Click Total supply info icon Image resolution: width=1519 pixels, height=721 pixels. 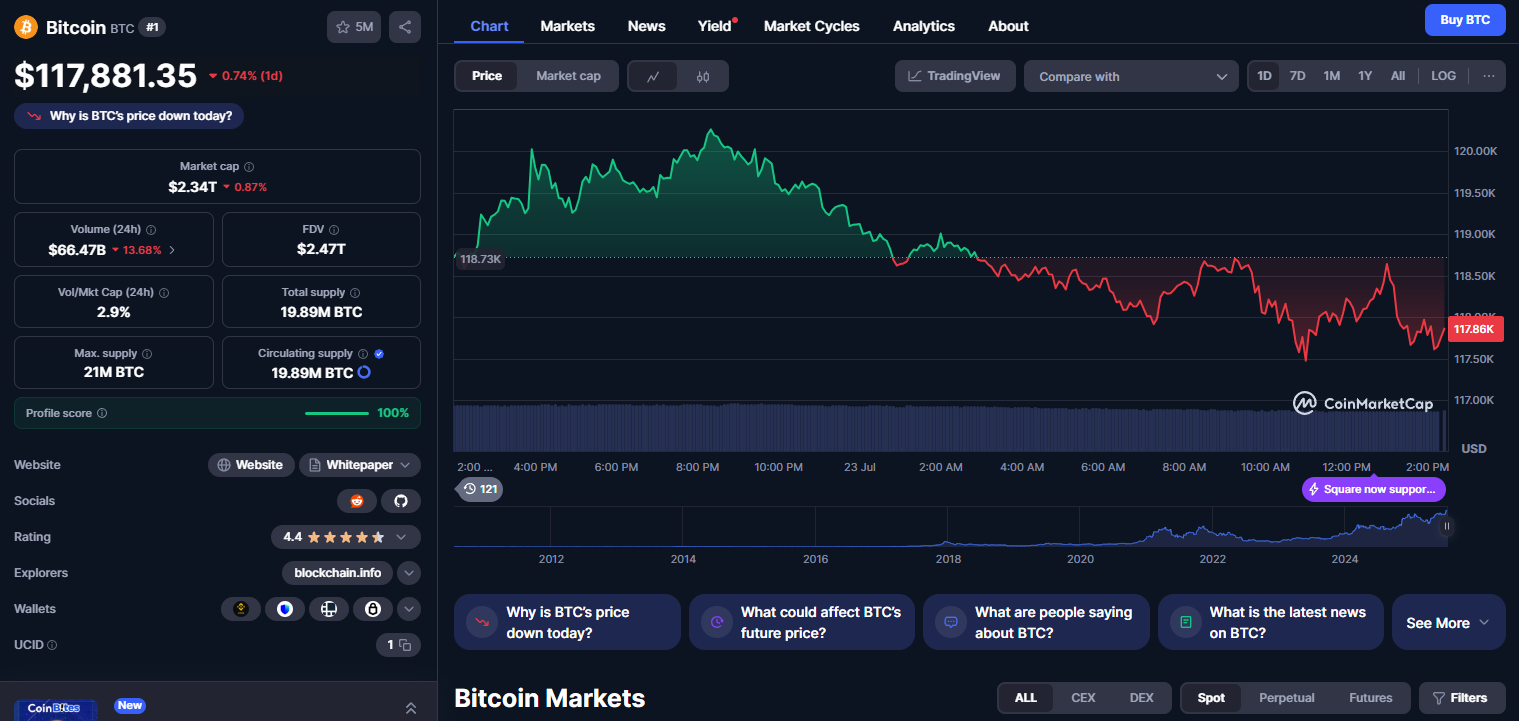pyautogui.click(x=355, y=293)
